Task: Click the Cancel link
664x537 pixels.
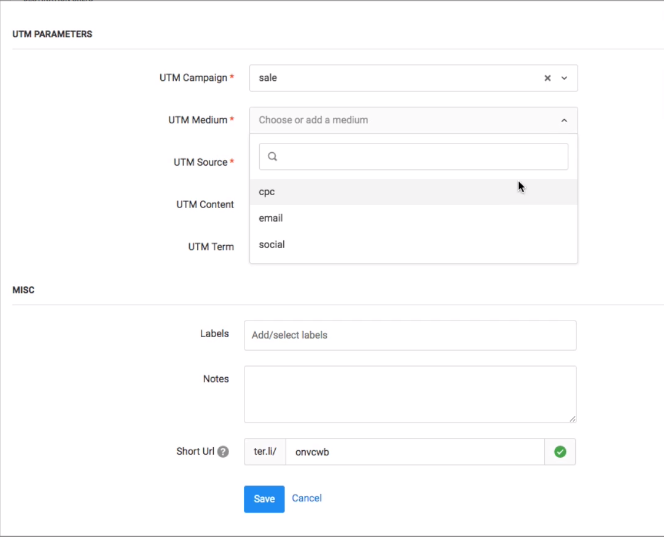Action: point(306,498)
